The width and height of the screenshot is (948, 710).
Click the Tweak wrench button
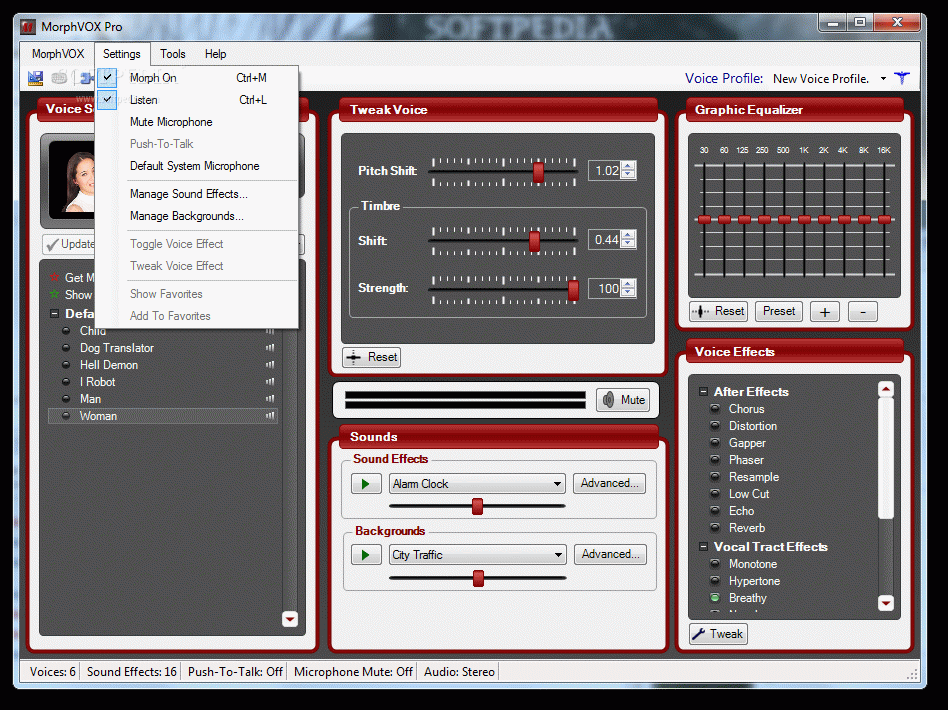(718, 634)
